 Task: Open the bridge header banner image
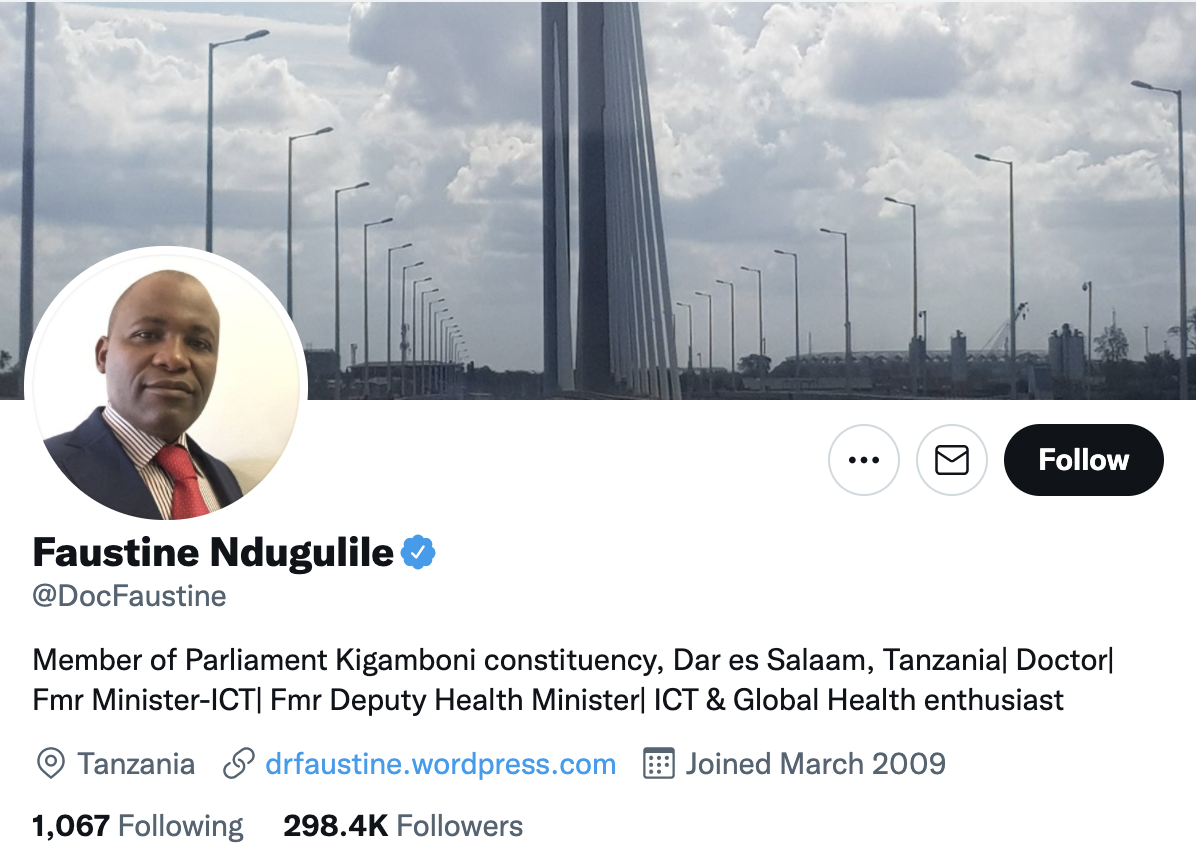598,200
